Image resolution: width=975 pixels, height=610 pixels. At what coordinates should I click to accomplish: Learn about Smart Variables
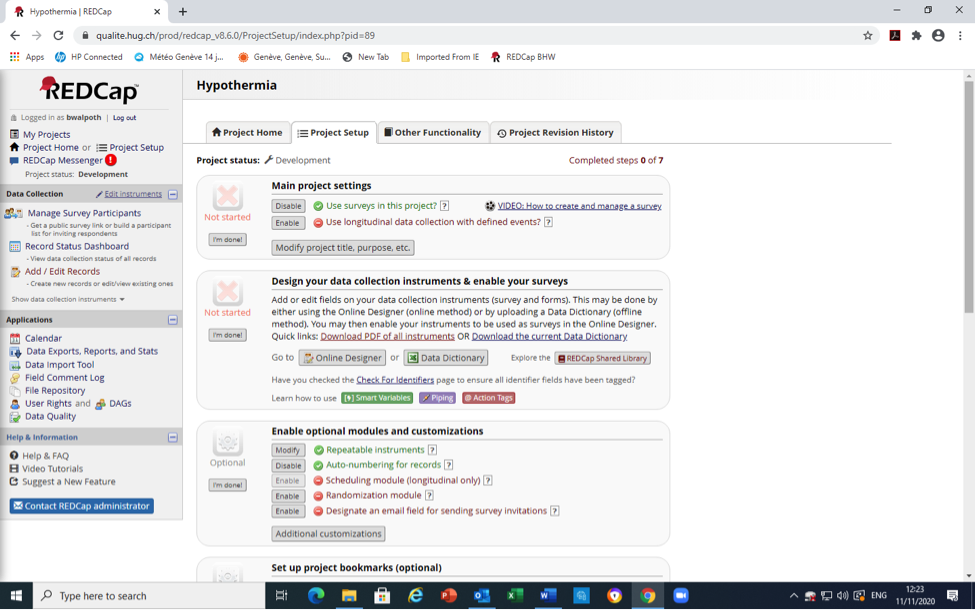click(377, 398)
